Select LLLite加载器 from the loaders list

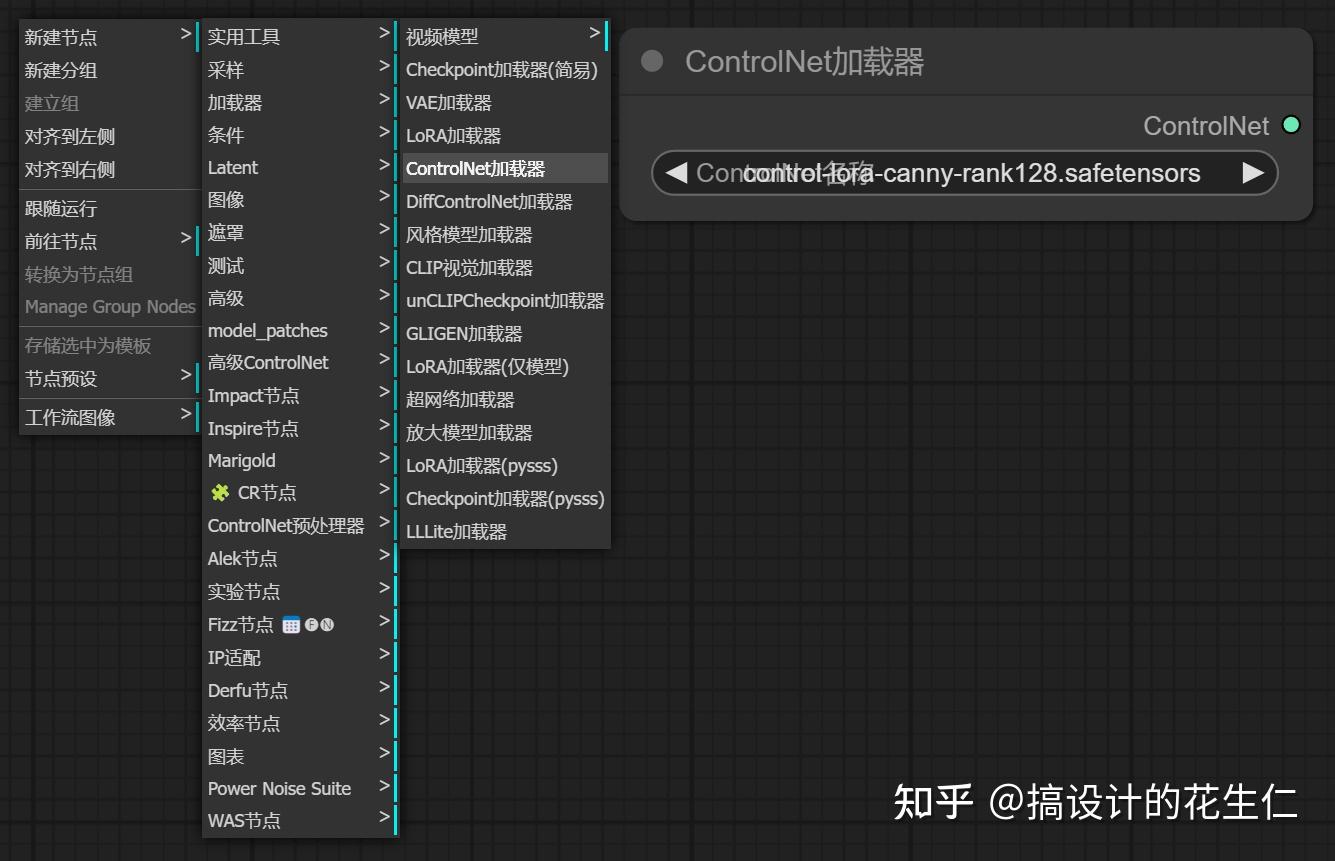point(456,531)
